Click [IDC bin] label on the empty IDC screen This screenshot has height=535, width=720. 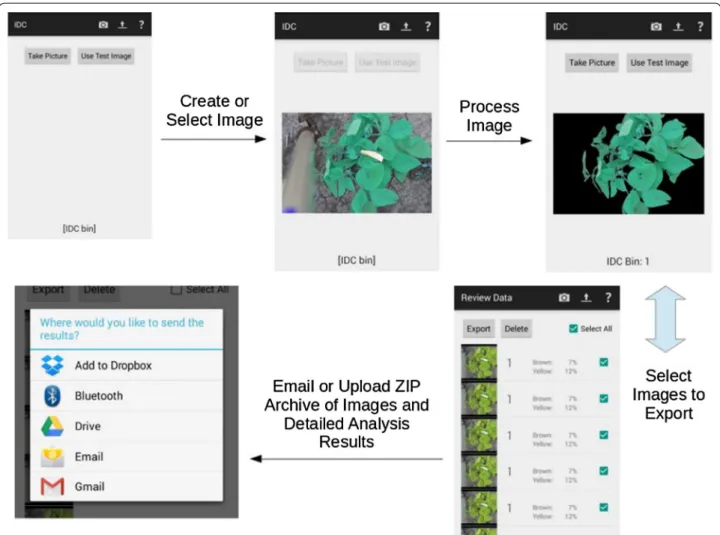point(79,228)
